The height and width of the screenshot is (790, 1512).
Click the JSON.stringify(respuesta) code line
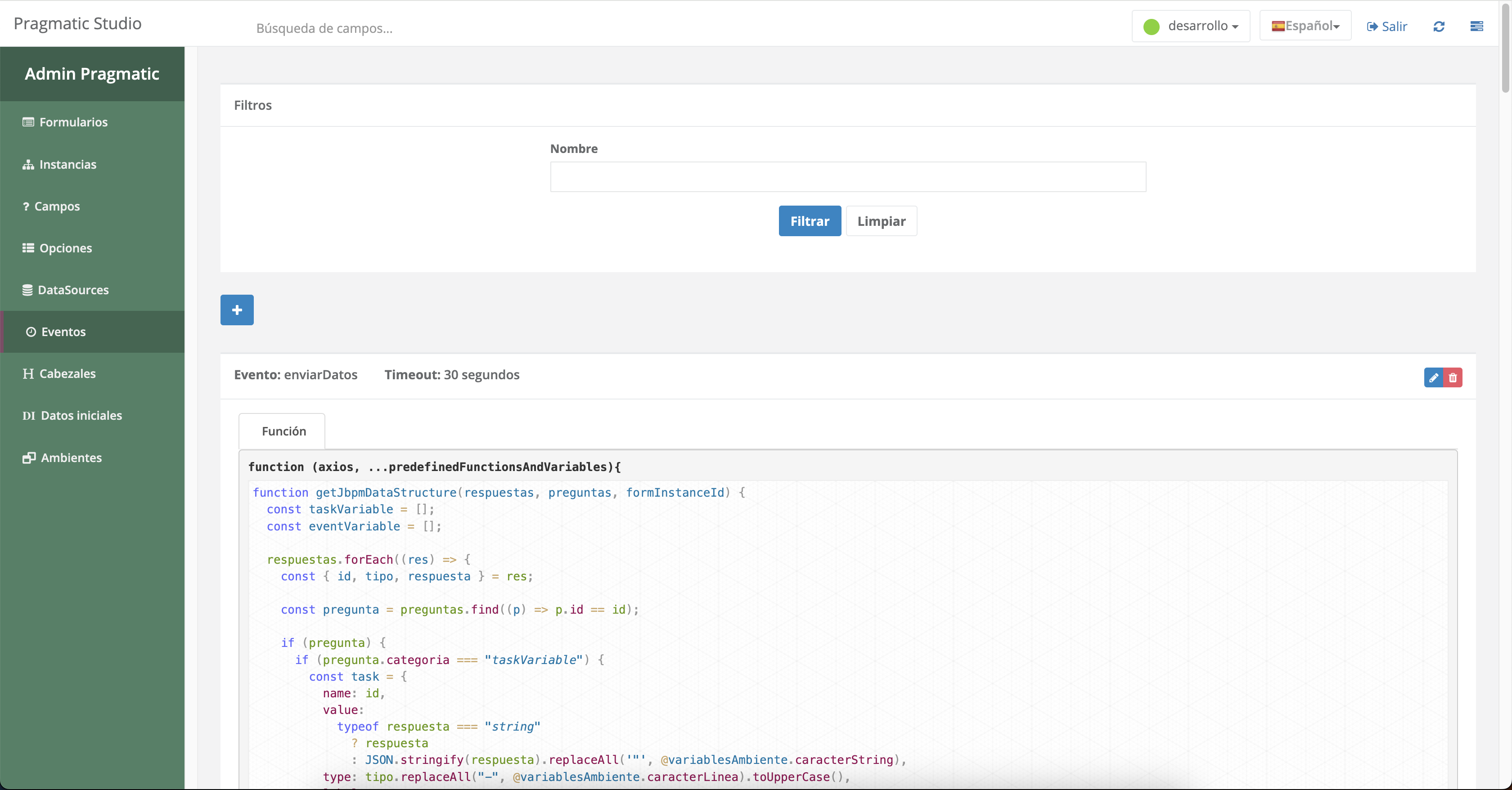(629, 759)
